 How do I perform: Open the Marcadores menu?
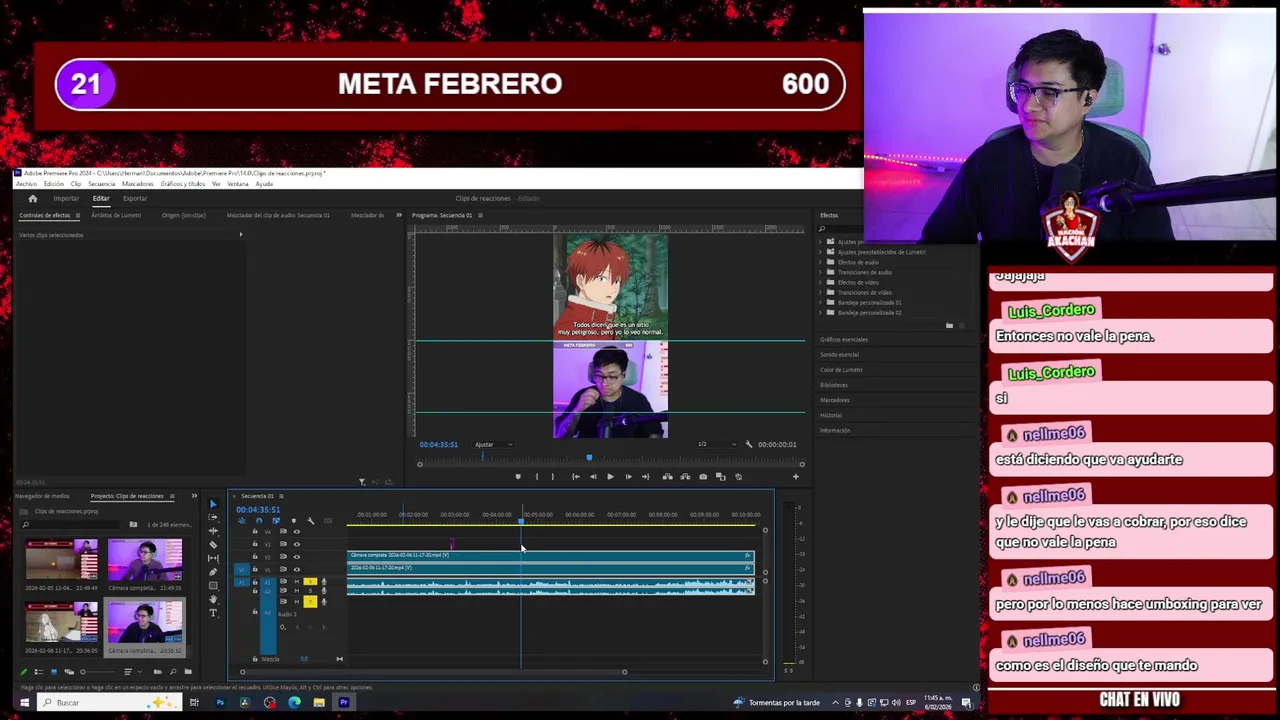[x=137, y=184]
